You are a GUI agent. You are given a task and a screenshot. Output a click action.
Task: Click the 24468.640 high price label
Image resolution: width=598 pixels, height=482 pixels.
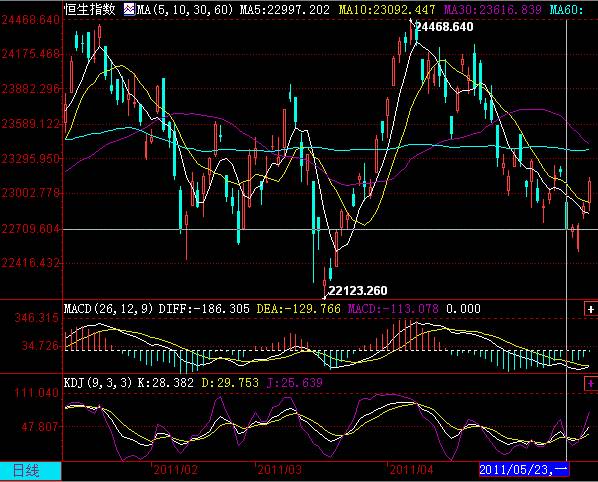(x=444, y=27)
